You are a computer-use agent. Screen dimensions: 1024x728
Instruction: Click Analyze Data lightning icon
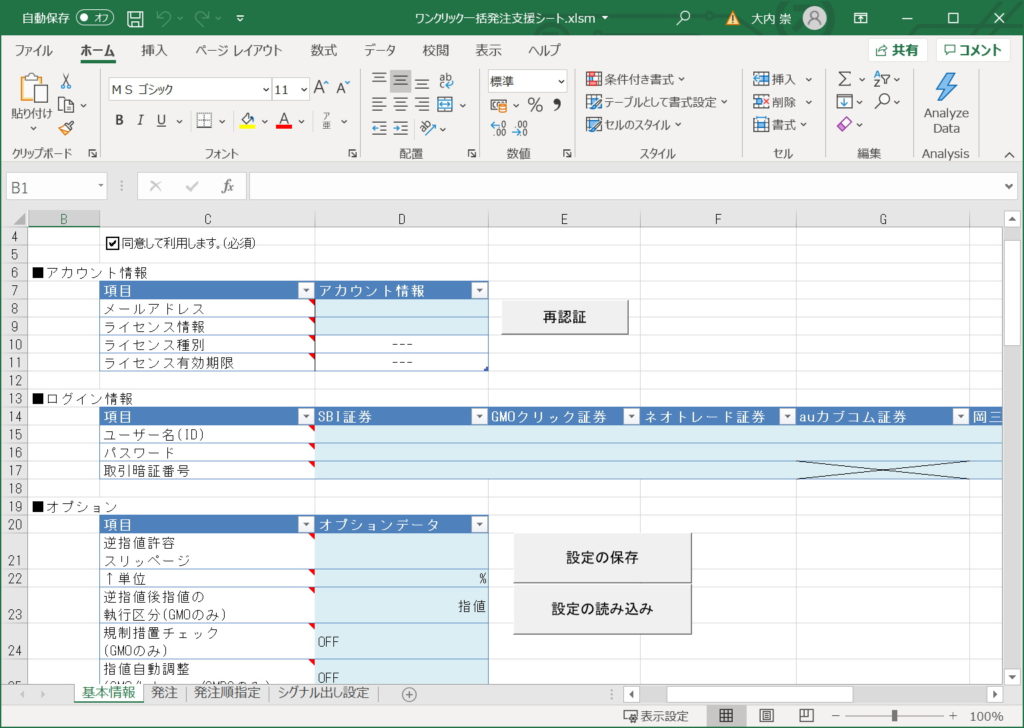click(x=946, y=87)
